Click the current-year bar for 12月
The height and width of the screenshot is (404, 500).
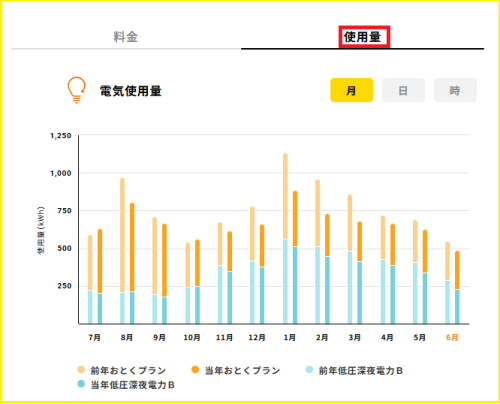(x=262, y=274)
